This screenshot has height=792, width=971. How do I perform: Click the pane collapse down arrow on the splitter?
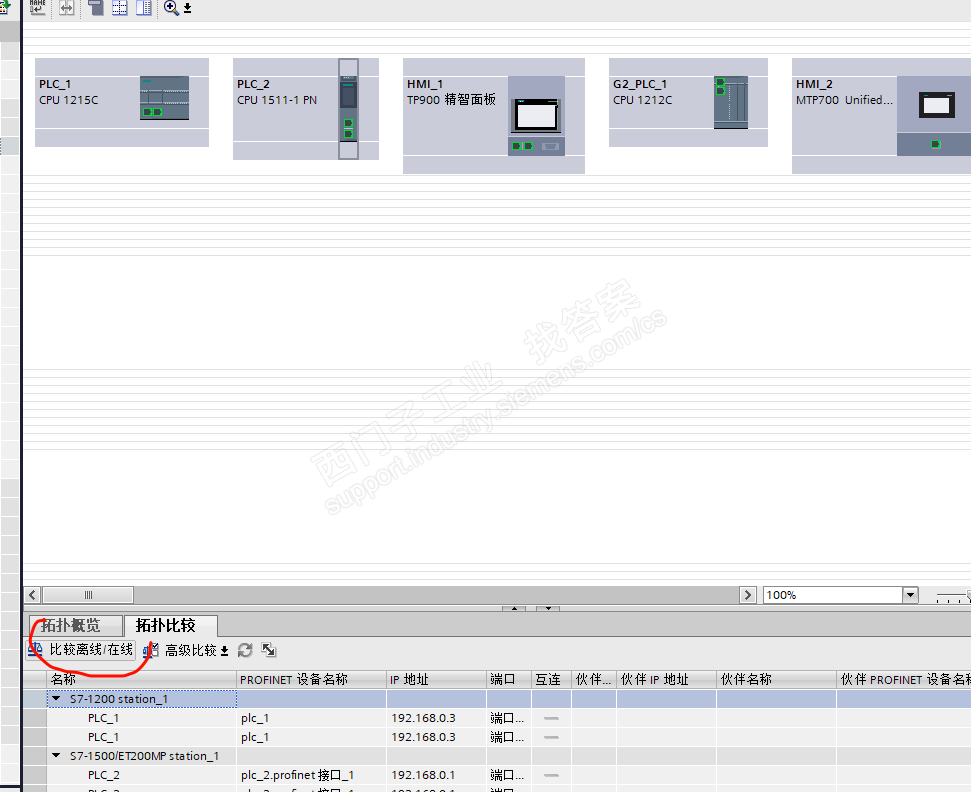(548, 609)
